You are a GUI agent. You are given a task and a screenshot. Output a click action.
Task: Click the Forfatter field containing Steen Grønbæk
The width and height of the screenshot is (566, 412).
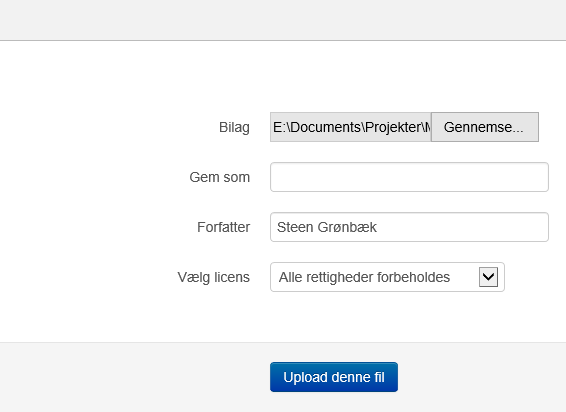[x=409, y=227]
